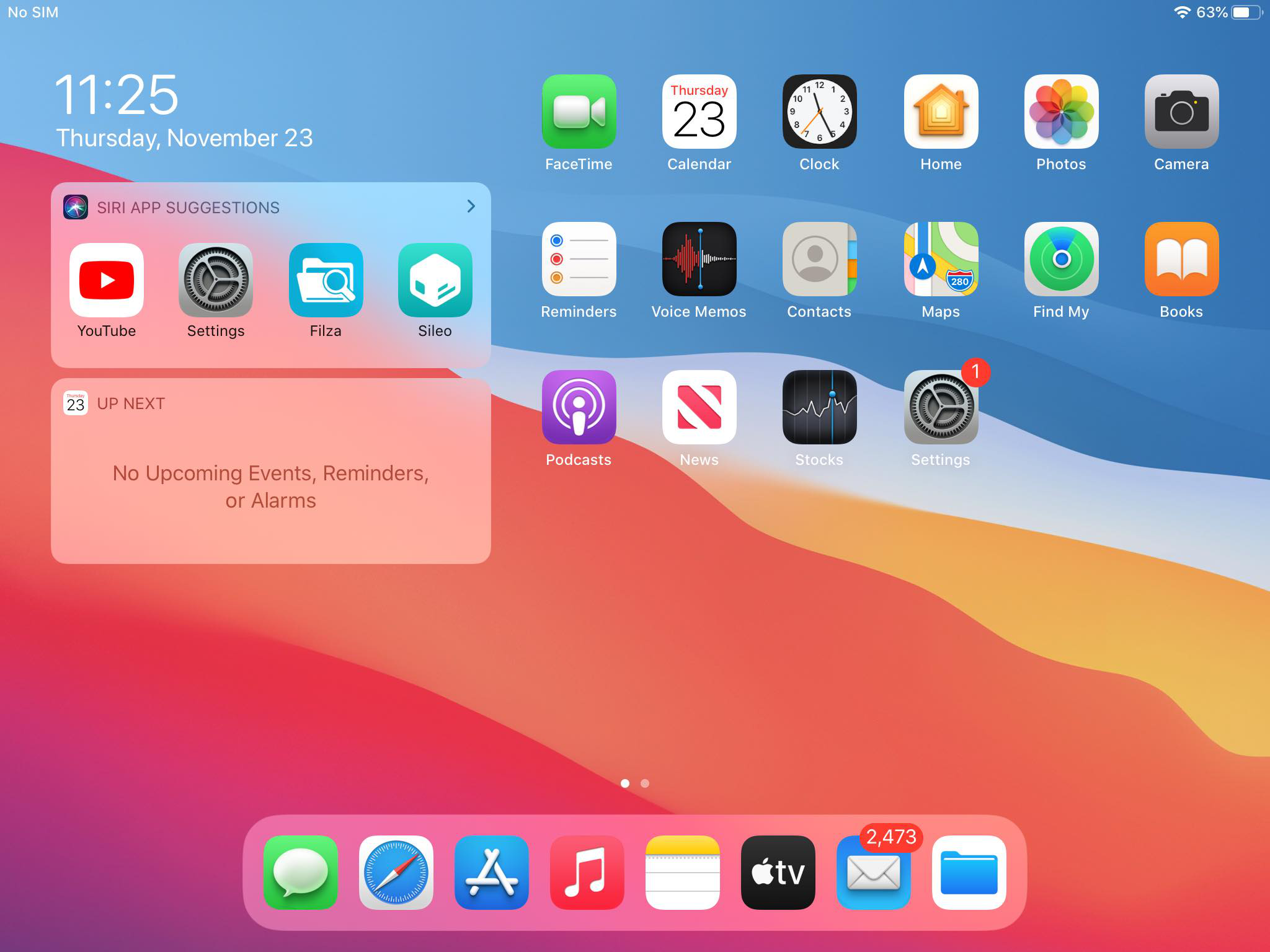This screenshot has height=952, width=1270.
Task: Tap the "UP NEXT" widget title
Action: pyautogui.click(x=131, y=403)
